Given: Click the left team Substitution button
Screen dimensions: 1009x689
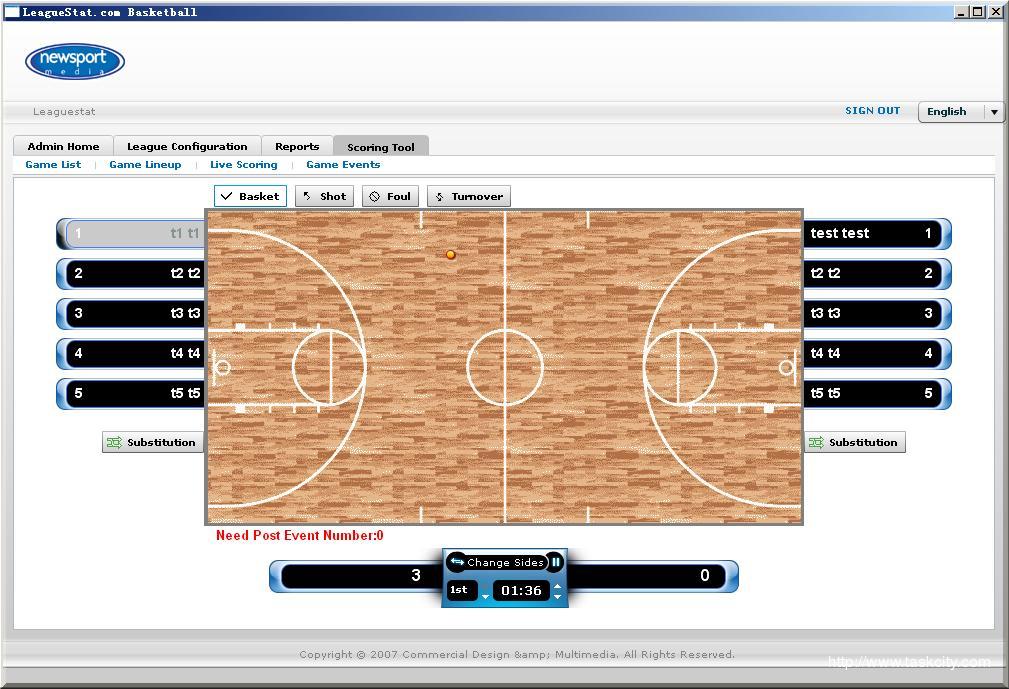Looking at the screenshot, I should (152, 442).
